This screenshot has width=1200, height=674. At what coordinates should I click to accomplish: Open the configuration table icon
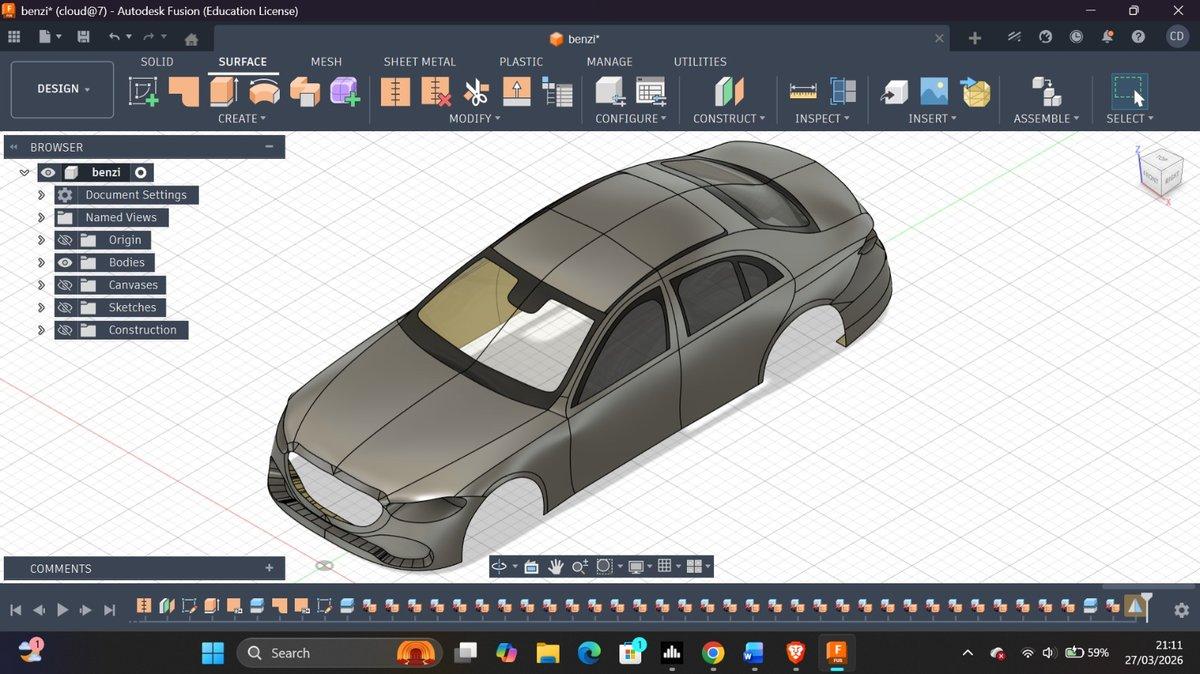pos(651,92)
